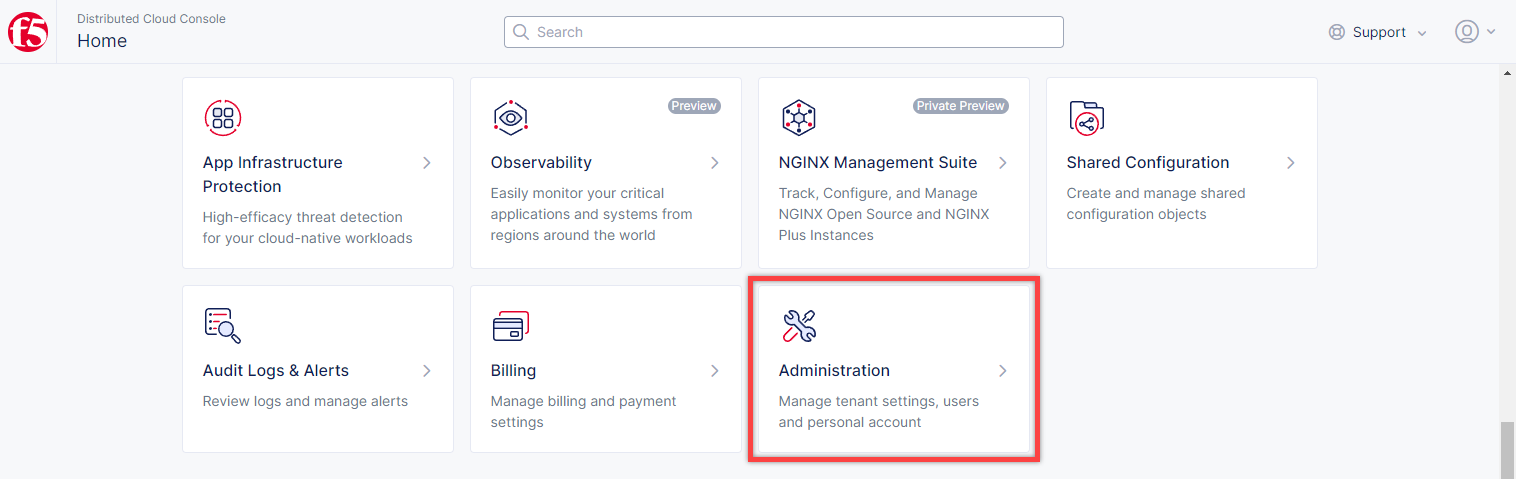
Task: Click the Shared Configuration chevron
Action: [x=1291, y=162]
